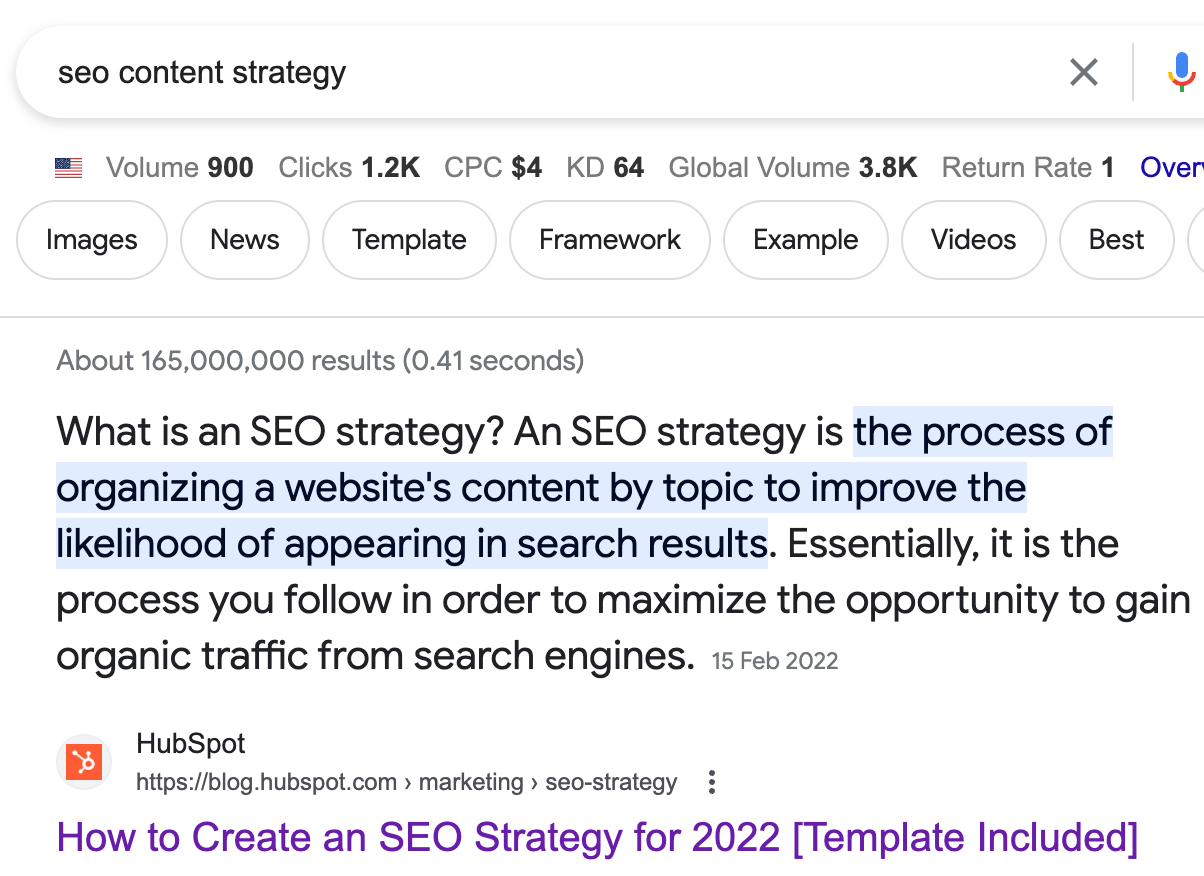Image resolution: width=1204 pixels, height=876 pixels.
Task: Open the "Videos" search filter
Action: click(973, 240)
